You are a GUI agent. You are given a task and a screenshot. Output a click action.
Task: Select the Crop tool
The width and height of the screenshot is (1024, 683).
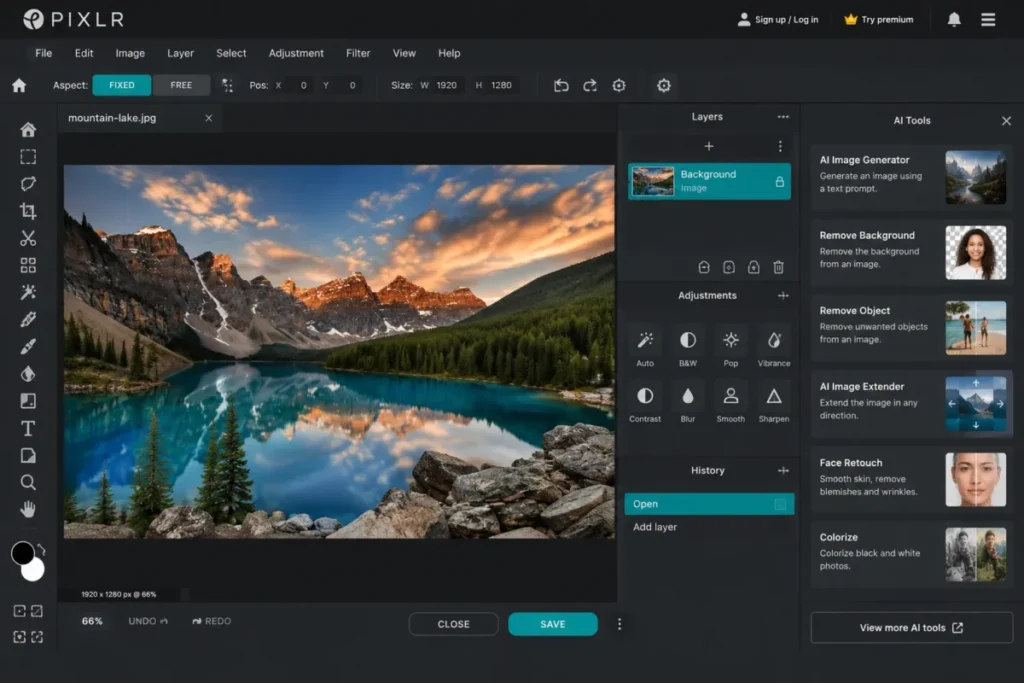click(28, 211)
